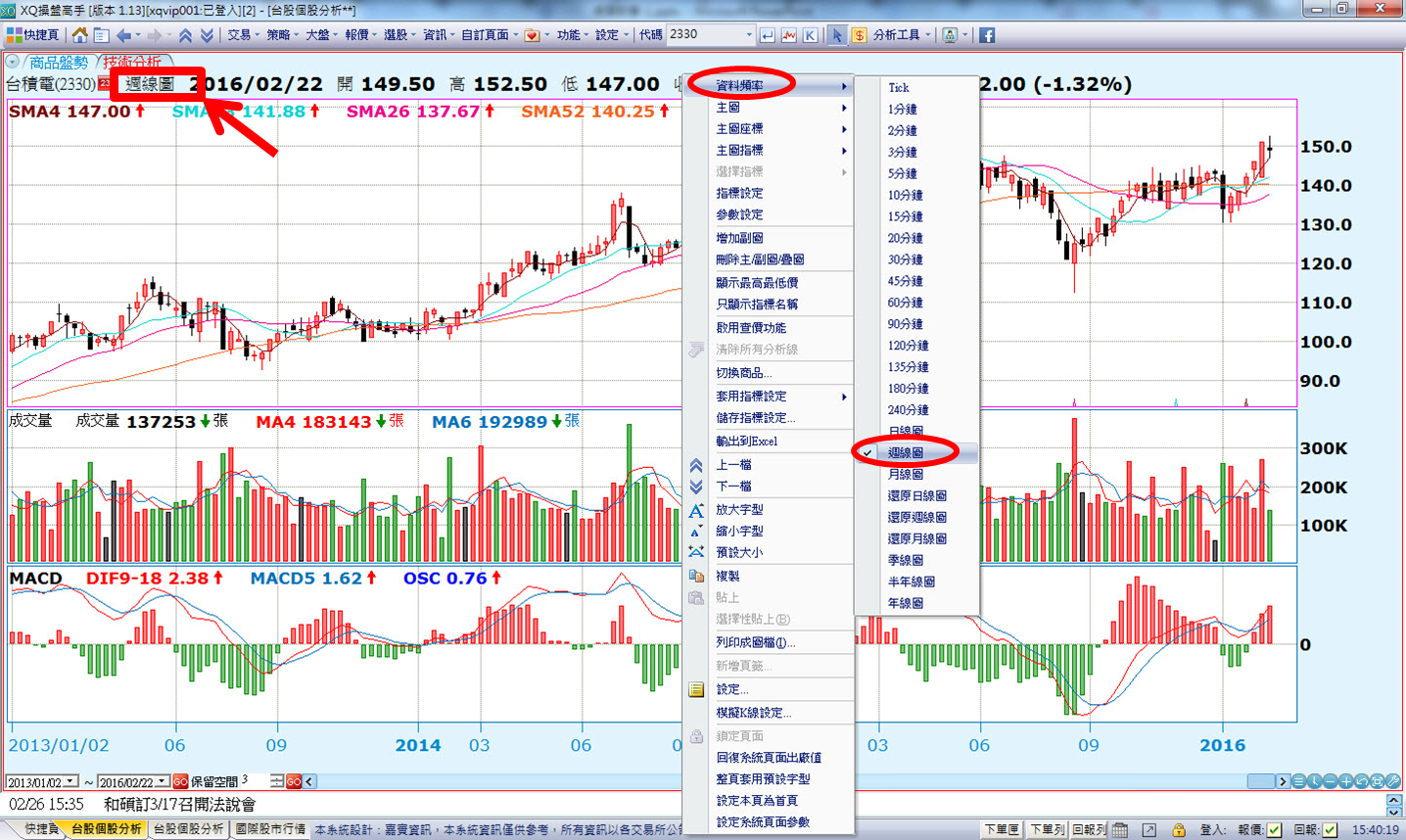Select the arrow cursor tool

pos(836,35)
